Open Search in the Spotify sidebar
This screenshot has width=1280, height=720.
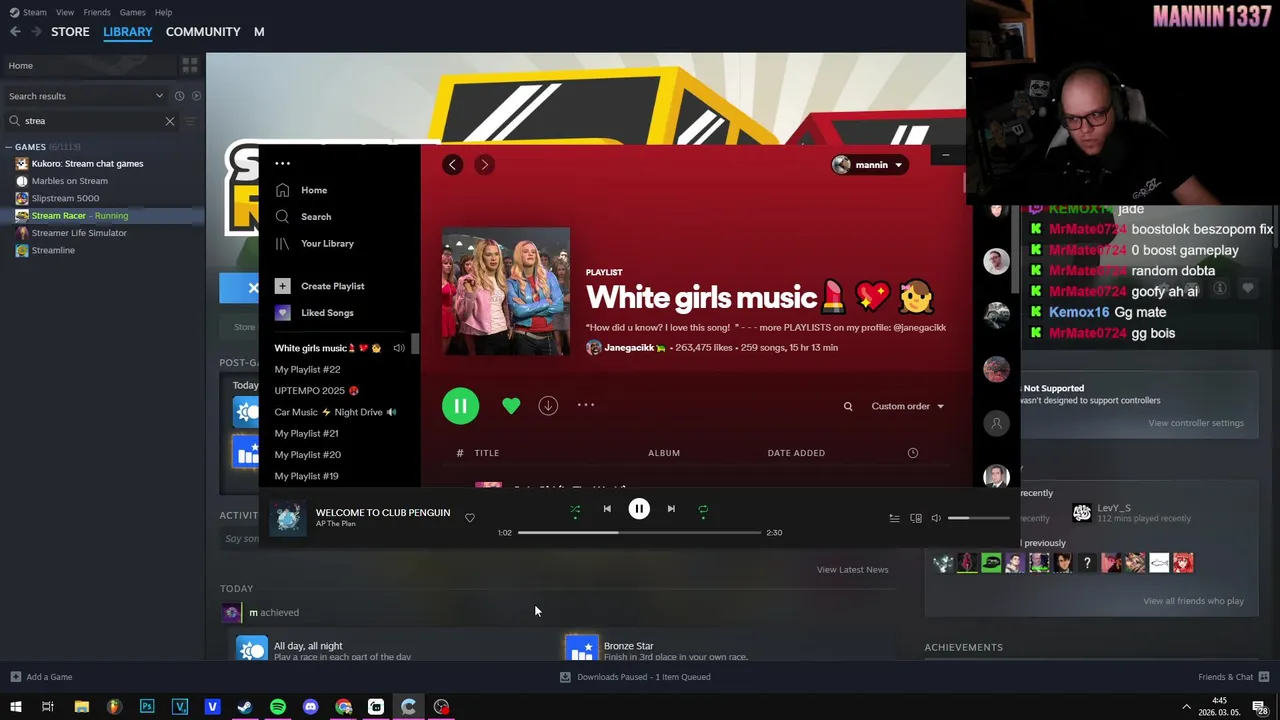click(x=316, y=217)
